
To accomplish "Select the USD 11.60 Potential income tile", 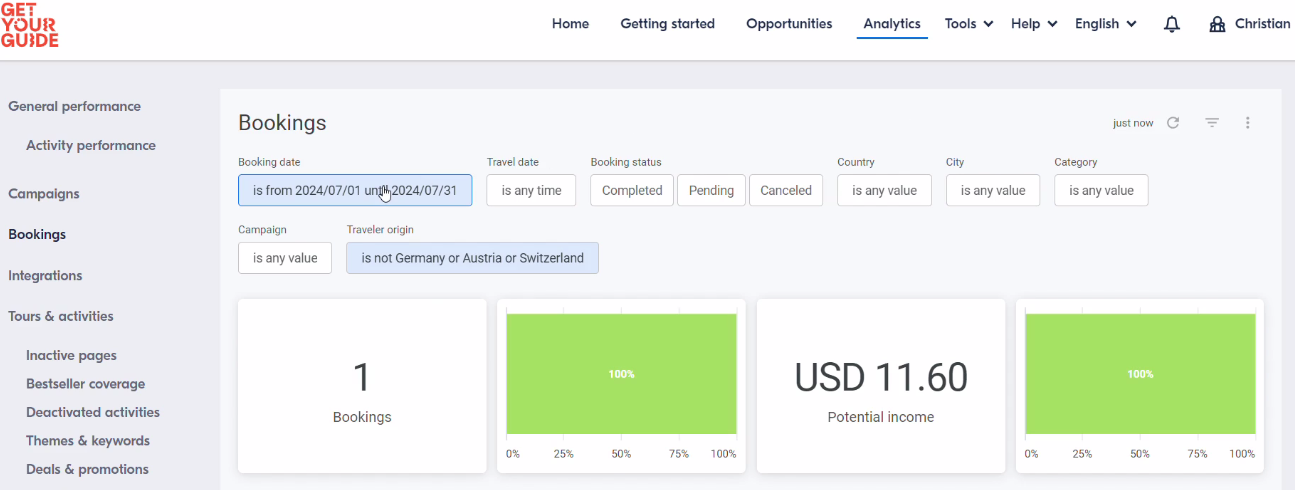I will [881, 386].
